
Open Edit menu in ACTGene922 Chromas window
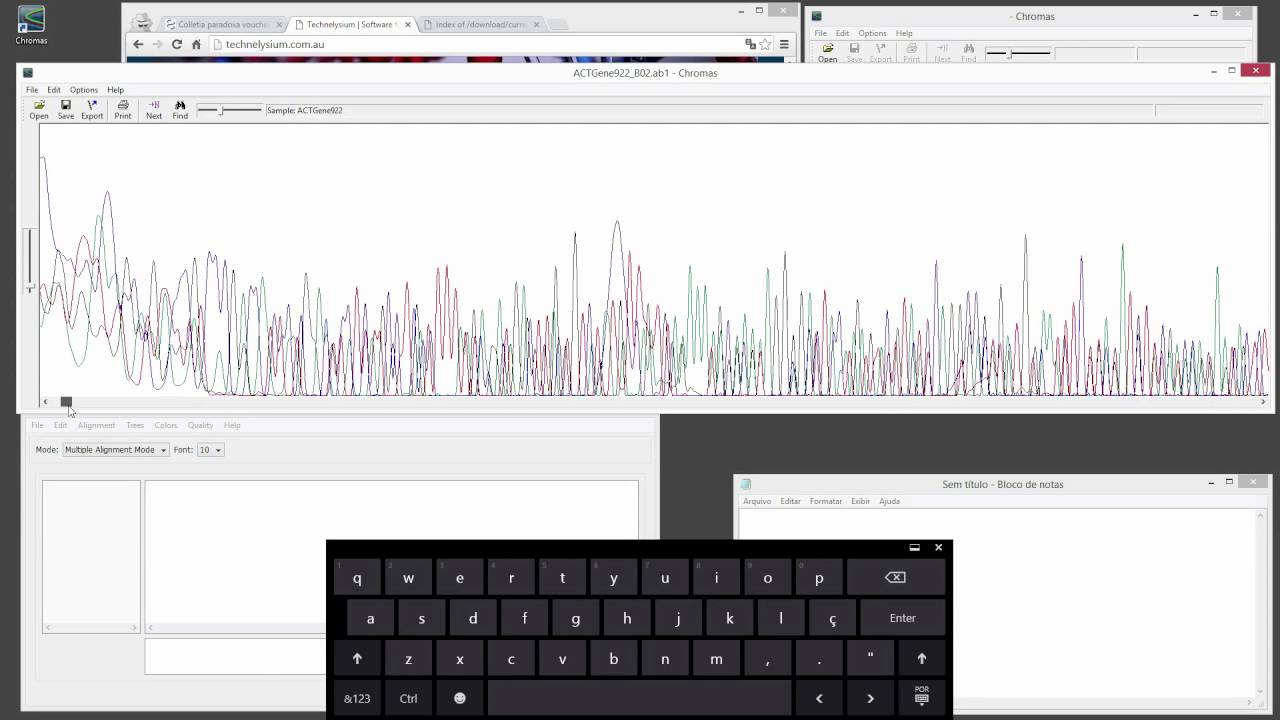[54, 90]
